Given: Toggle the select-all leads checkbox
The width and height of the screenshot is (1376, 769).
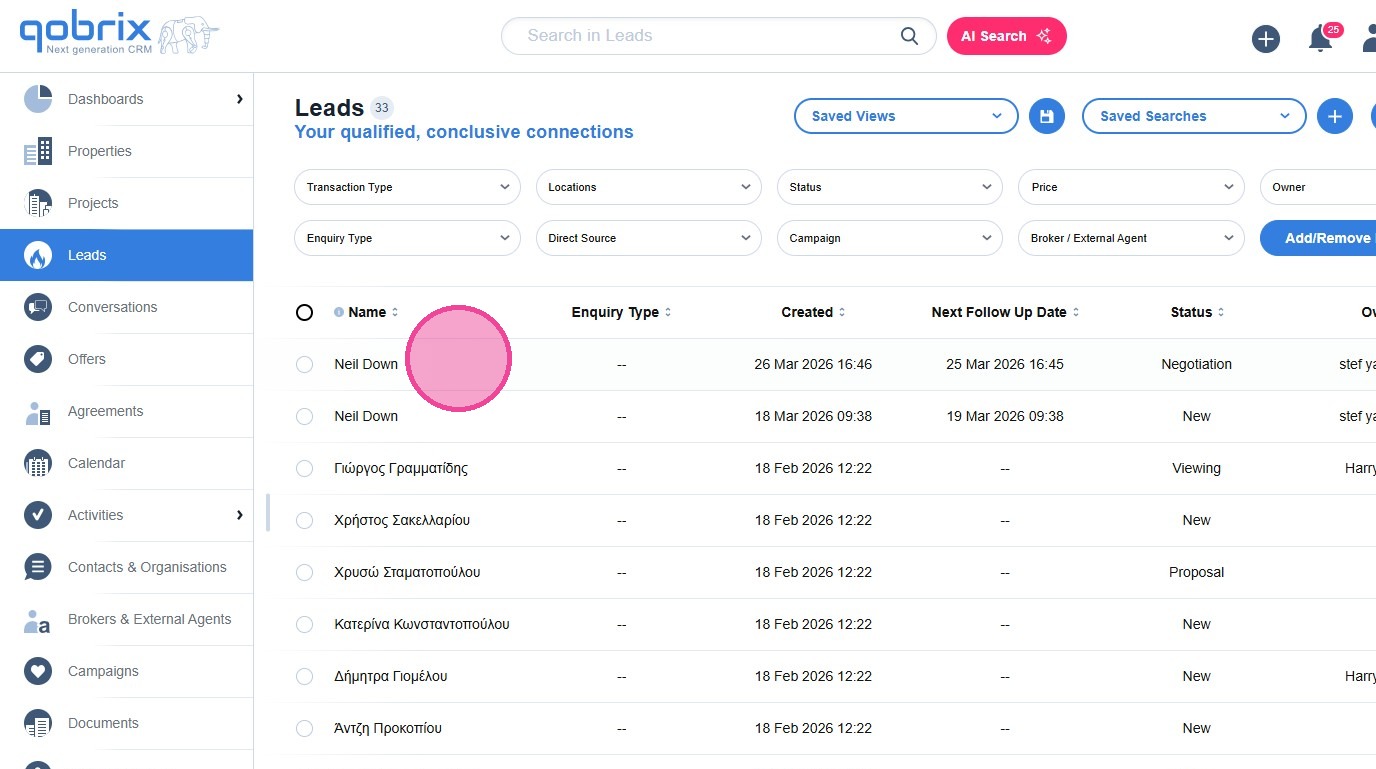Looking at the screenshot, I should pos(305,313).
